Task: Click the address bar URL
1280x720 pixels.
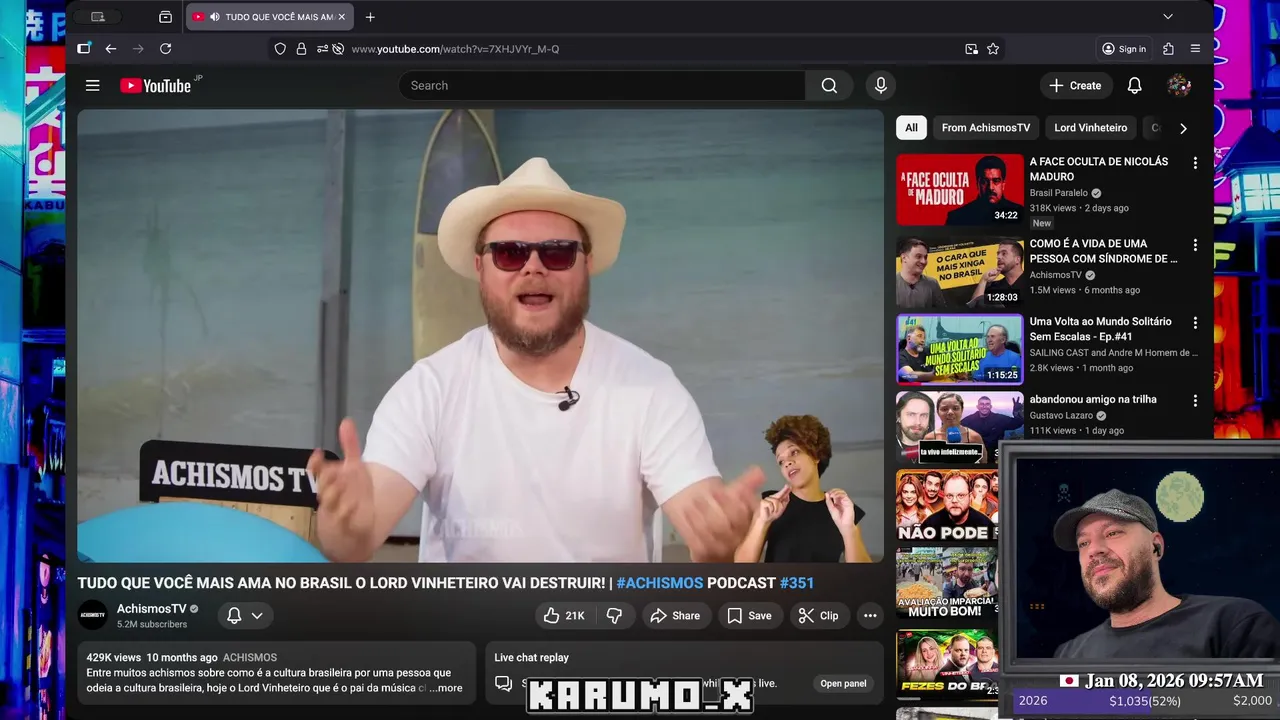Action: [x=455, y=49]
